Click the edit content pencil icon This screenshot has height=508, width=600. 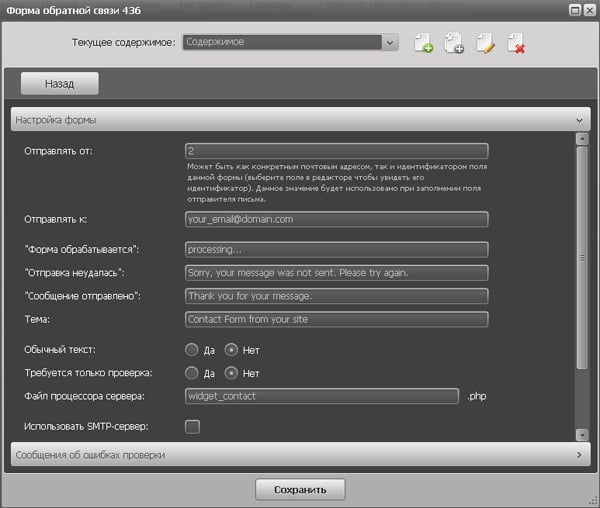click(x=485, y=44)
